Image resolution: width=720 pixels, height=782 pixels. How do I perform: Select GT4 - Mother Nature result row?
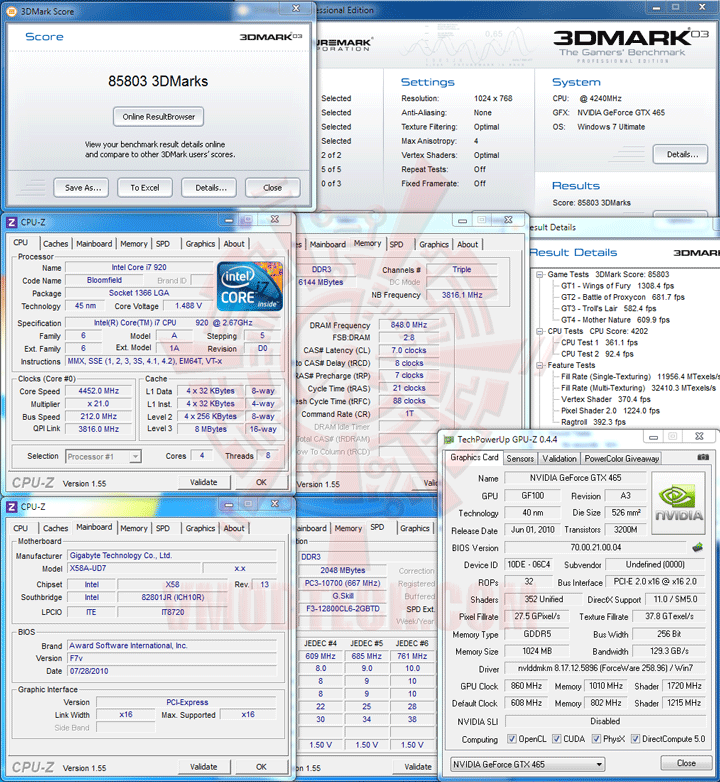click(x=615, y=320)
